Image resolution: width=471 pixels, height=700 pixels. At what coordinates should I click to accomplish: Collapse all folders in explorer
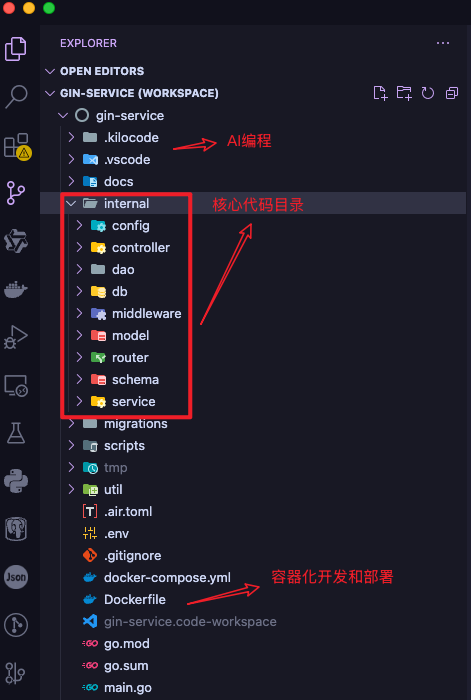(x=452, y=93)
